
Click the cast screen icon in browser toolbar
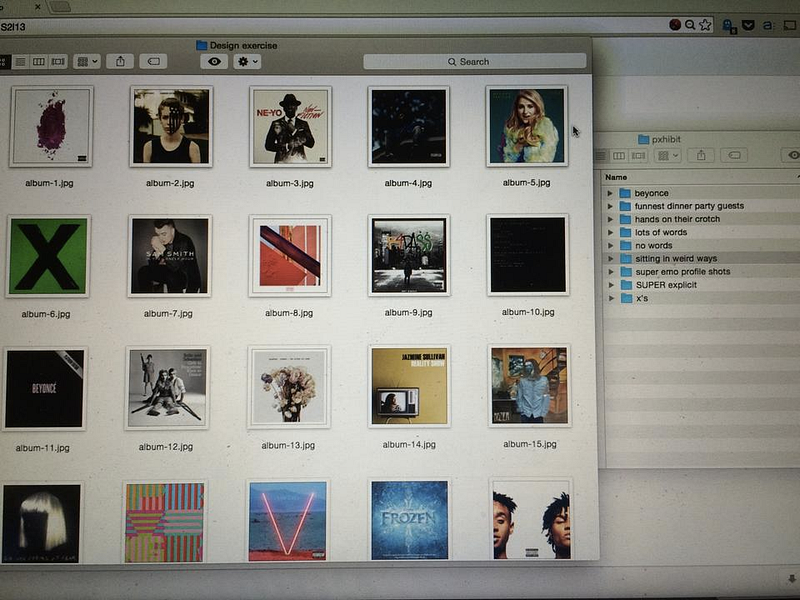pyautogui.click(x=790, y=24)
